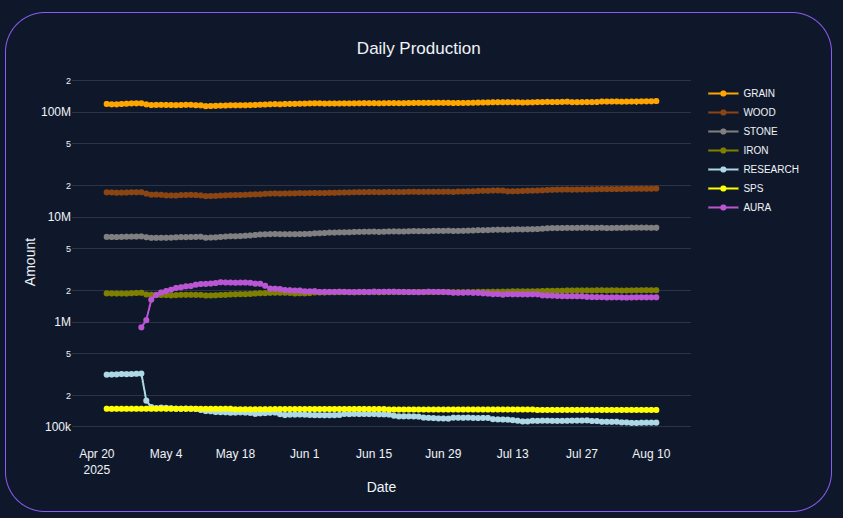Image resolution: width=843 pixels, height=518 pixels.
Task: Click the Aug 10 date axis label
Action: (x=651, y=454)
